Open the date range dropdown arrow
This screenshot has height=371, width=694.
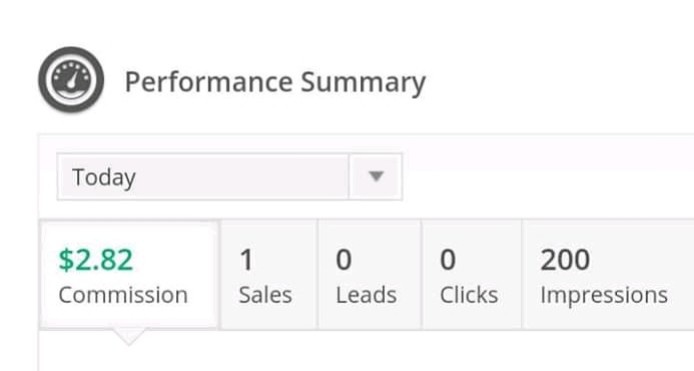click(376, 177)
